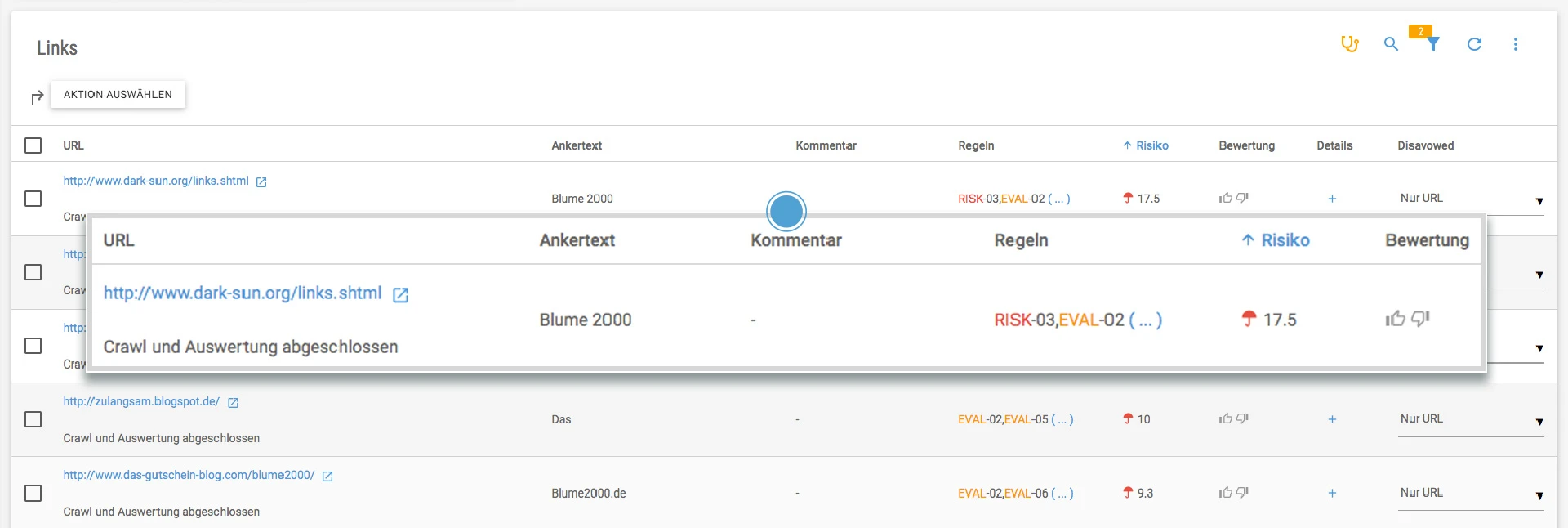Click thumbs-down for the das-gutschein-blog.com row
This screenshot has width=1568, height=528.
1243,493
